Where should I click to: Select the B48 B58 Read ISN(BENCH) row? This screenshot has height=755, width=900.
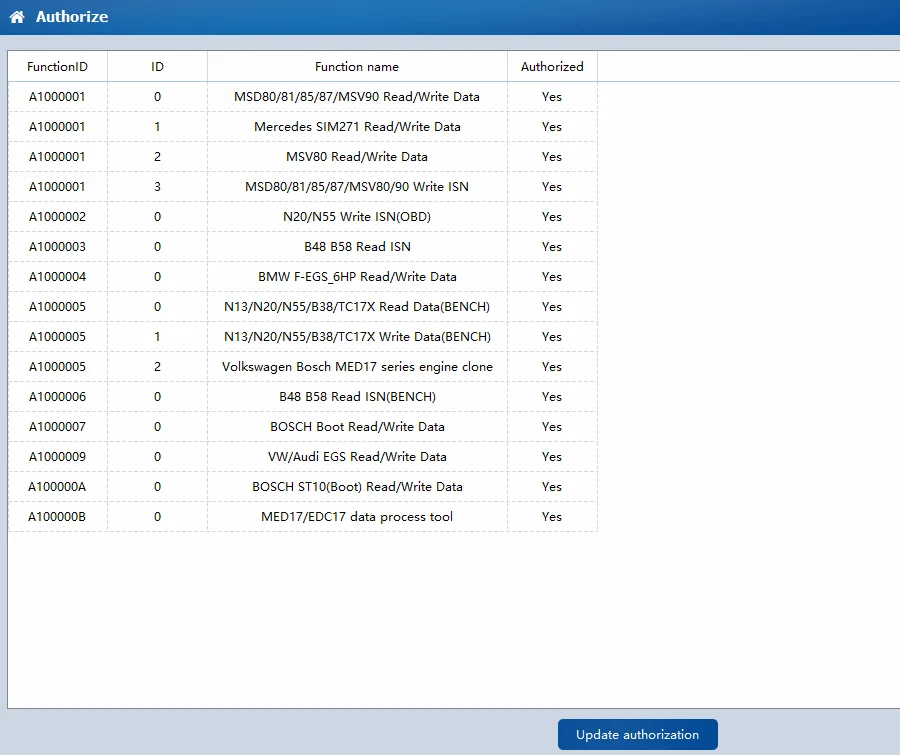click(356, 397)
